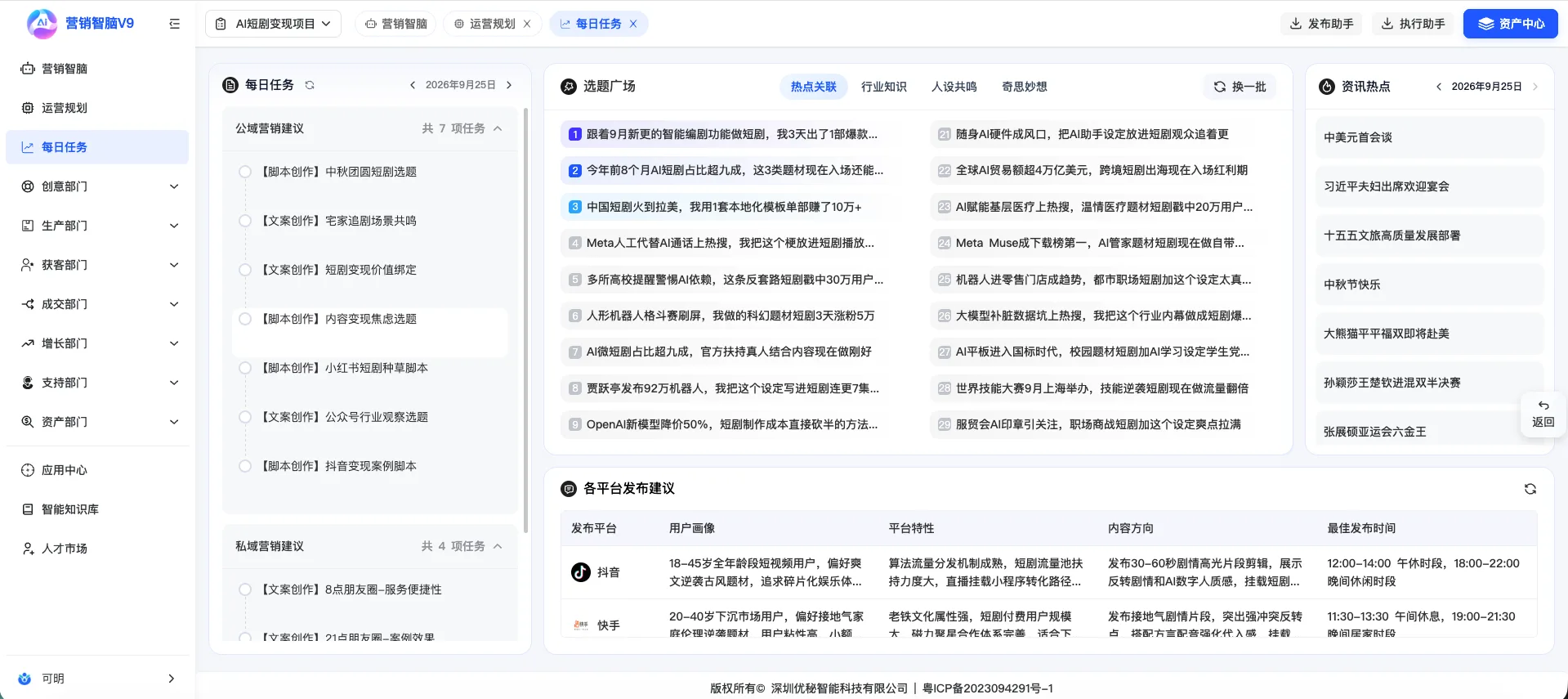
Task: Click the 资讯热点 header icon
Action: (x=1327, y=87)
